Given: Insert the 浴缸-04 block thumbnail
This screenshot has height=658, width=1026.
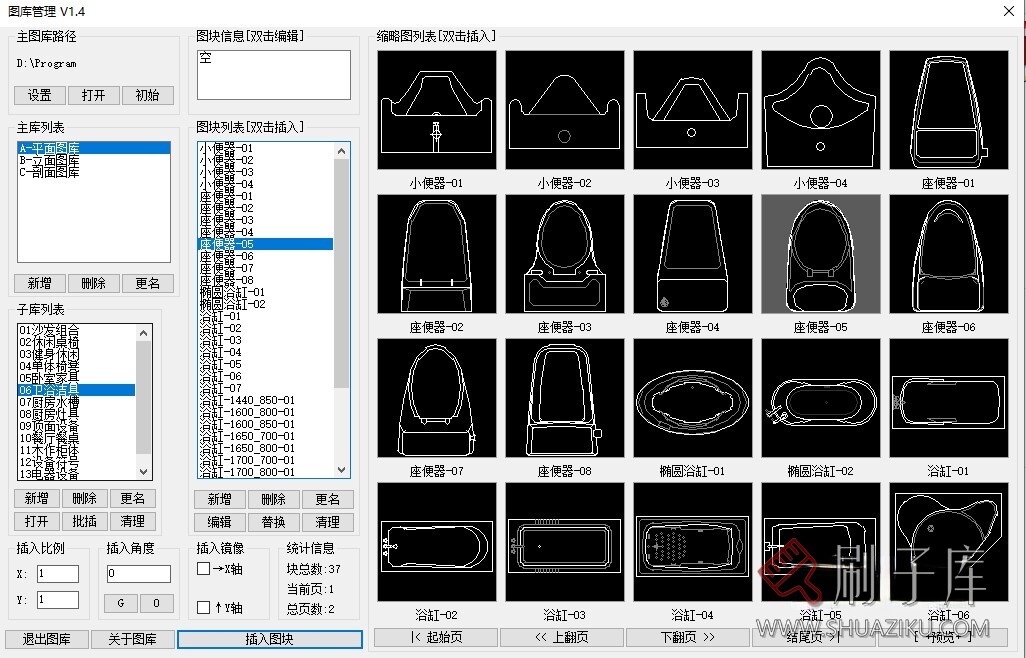Looking at the screenshot, I should pyautogui.click(x=692, y=541).
